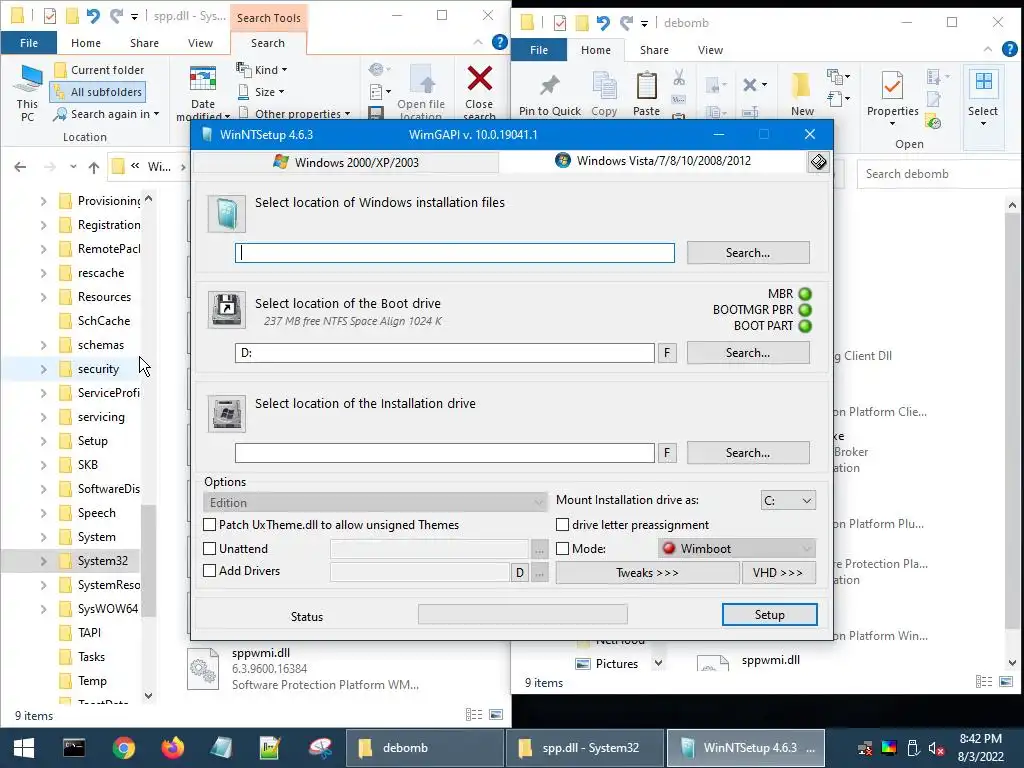1024x768 pixels.
Task: Open the Search ribbon tab
Action: tap(268, 42)
